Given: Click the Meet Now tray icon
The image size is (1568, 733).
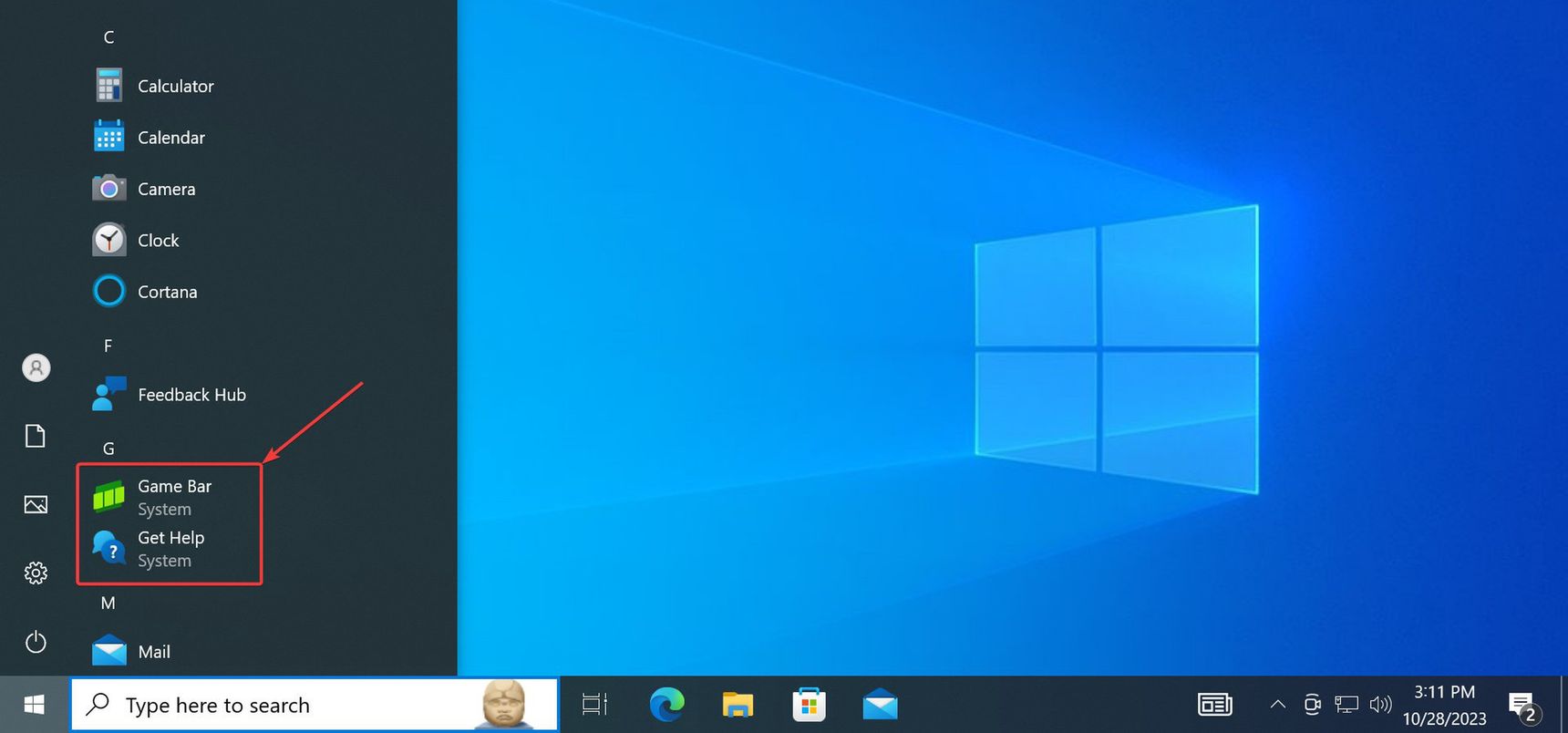Looking at the screenshot, I should 1312,704.
